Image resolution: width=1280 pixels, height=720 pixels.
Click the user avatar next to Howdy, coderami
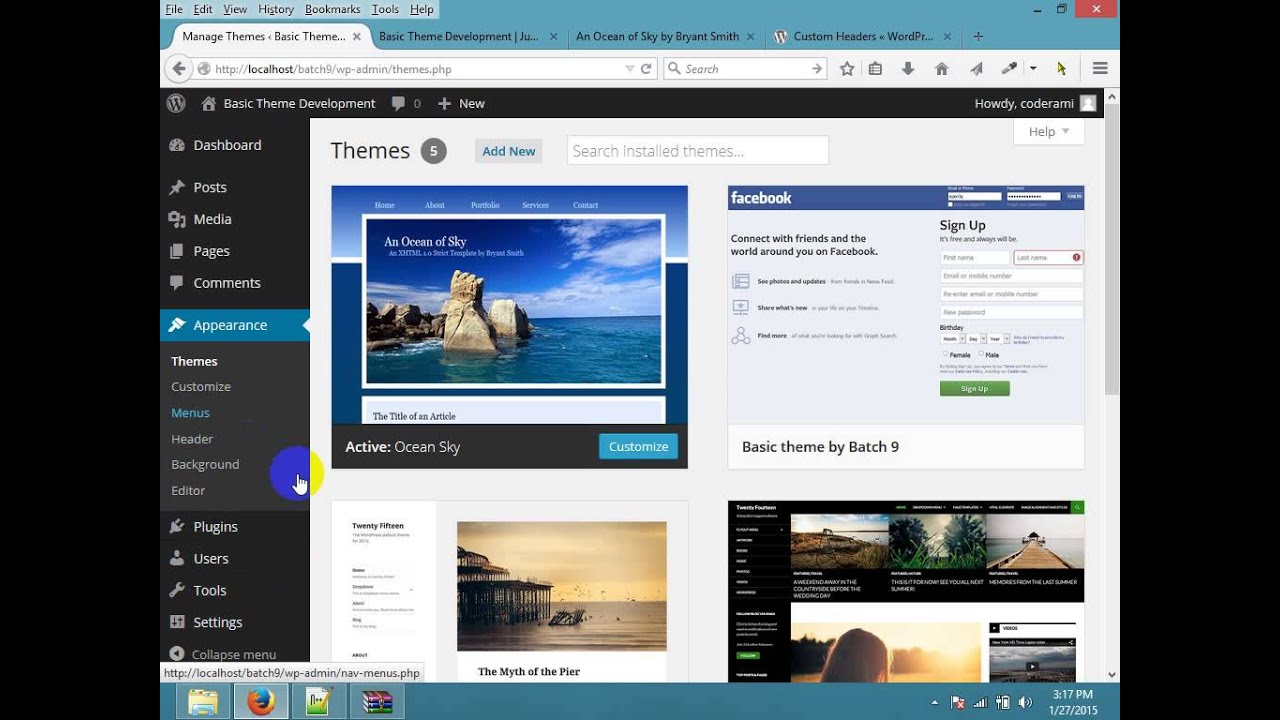click(1088, 103)
